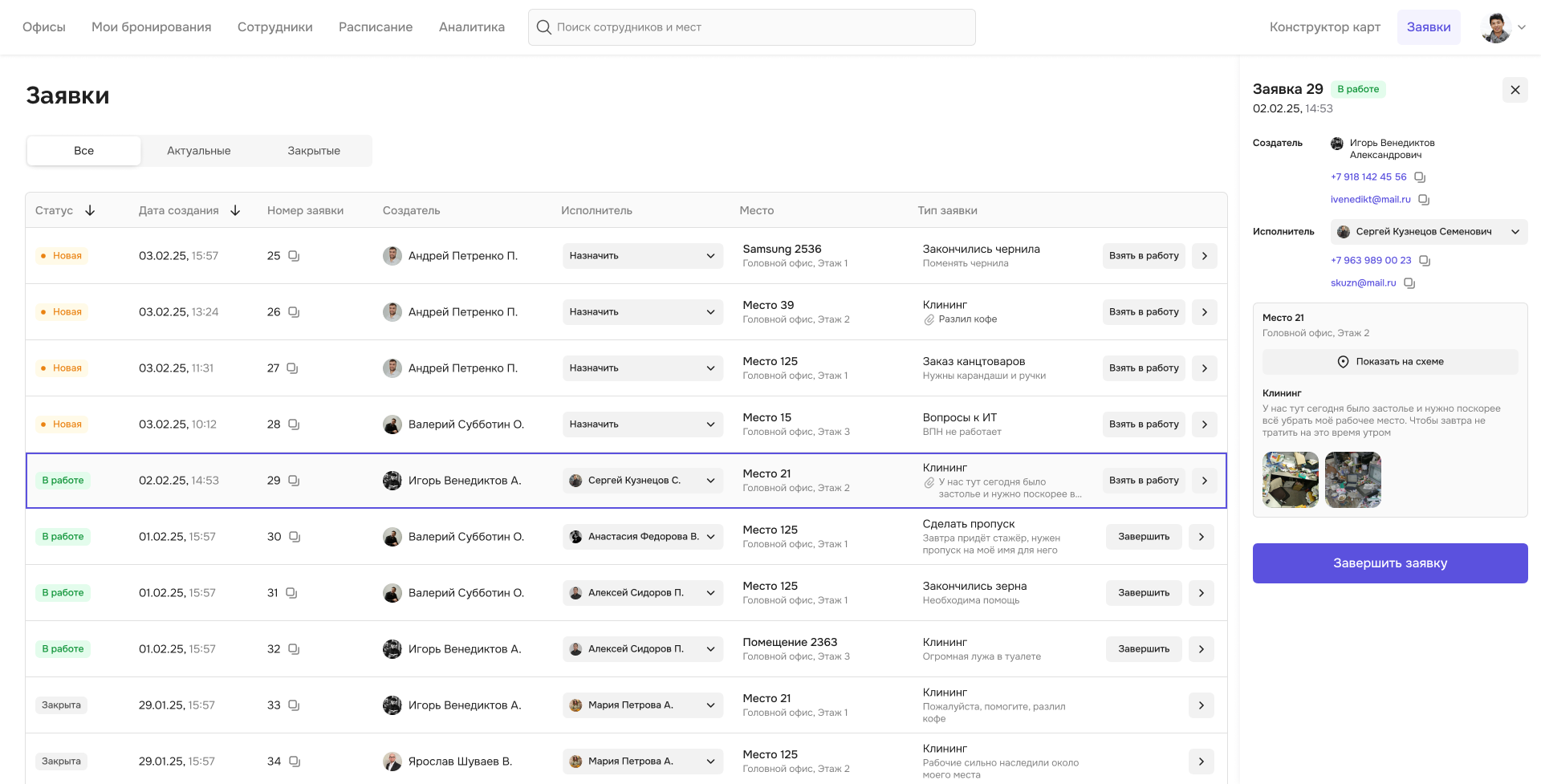Open Аналитика in the top menu

click(471, 27)
